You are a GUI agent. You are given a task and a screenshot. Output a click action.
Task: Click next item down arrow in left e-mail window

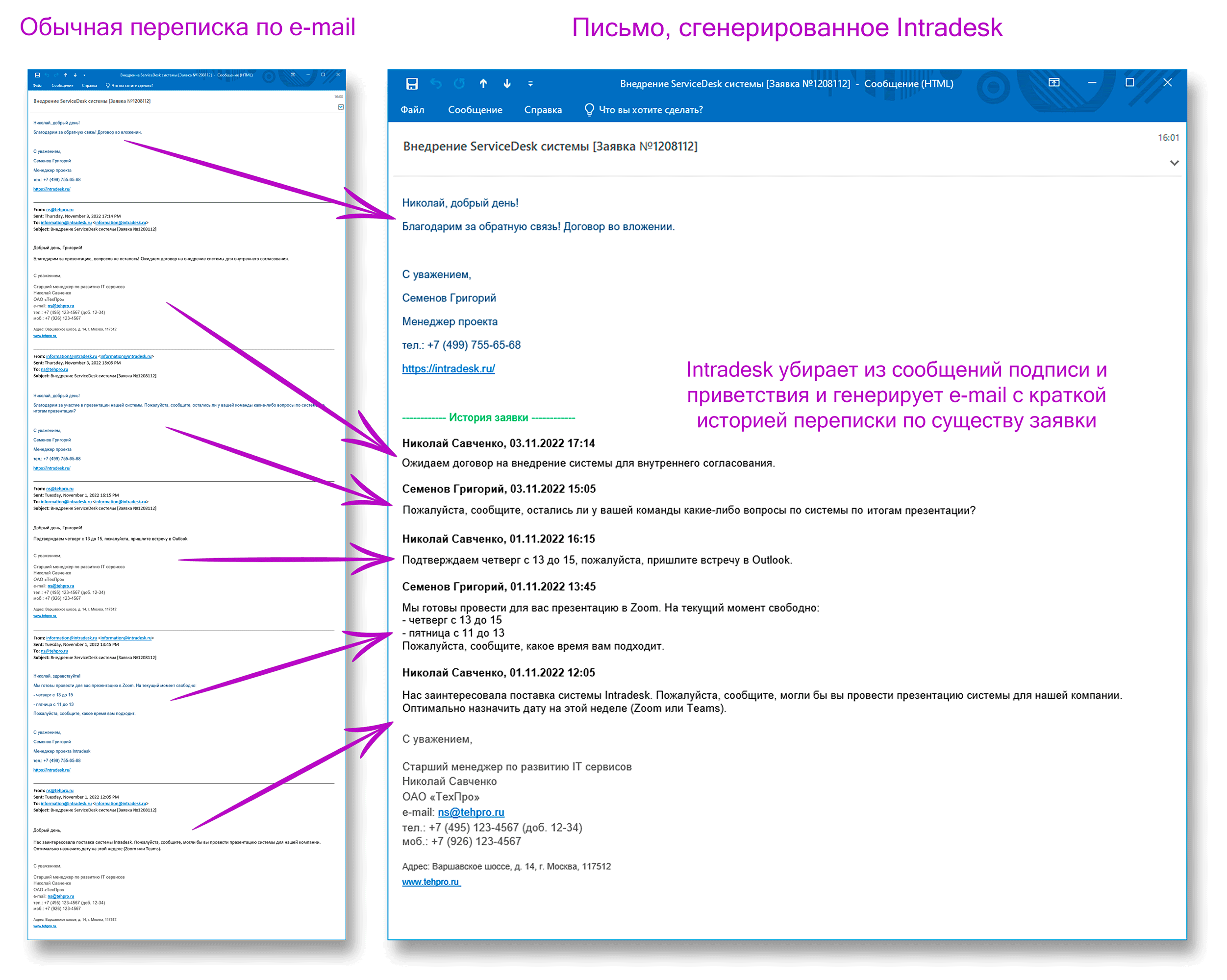75,74
